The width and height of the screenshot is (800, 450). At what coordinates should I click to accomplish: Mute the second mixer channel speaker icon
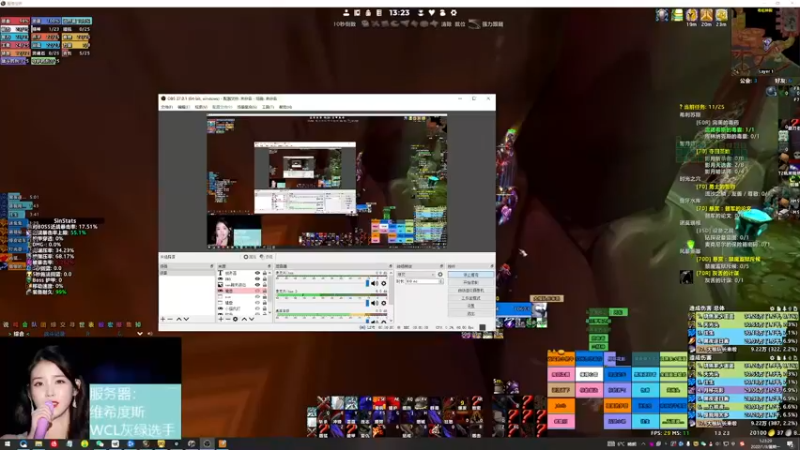(x=374, y=303)
